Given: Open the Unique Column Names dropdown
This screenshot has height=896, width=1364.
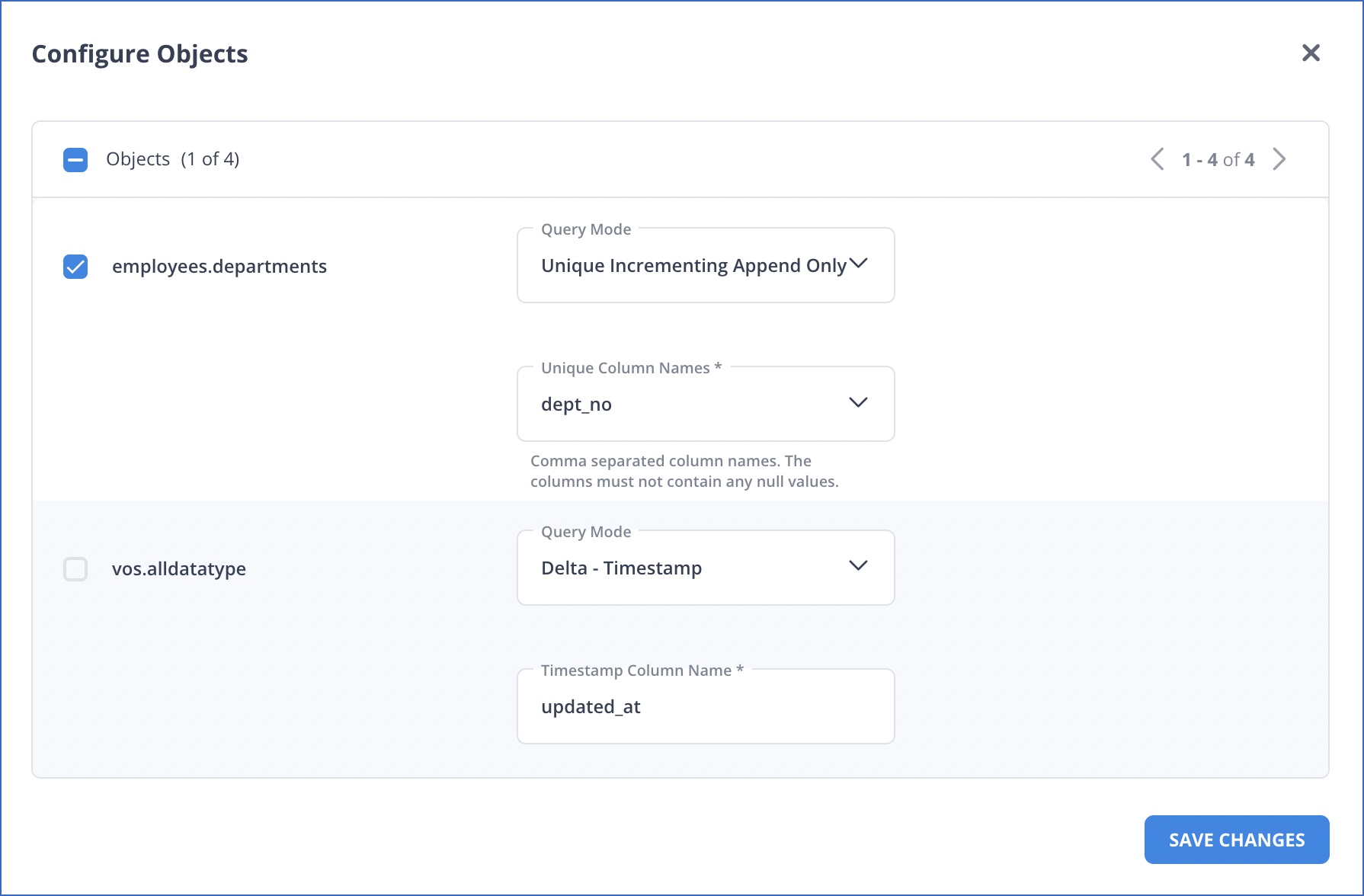Looking at the screenshot, I should (x=705, y=403).
